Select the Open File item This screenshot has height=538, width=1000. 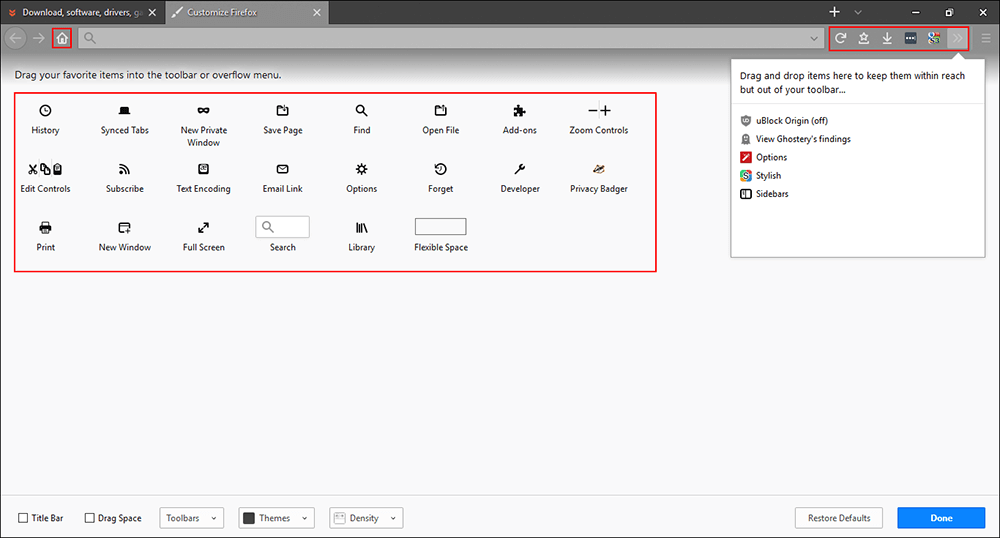pyautogui.click(x=441, y=120)
